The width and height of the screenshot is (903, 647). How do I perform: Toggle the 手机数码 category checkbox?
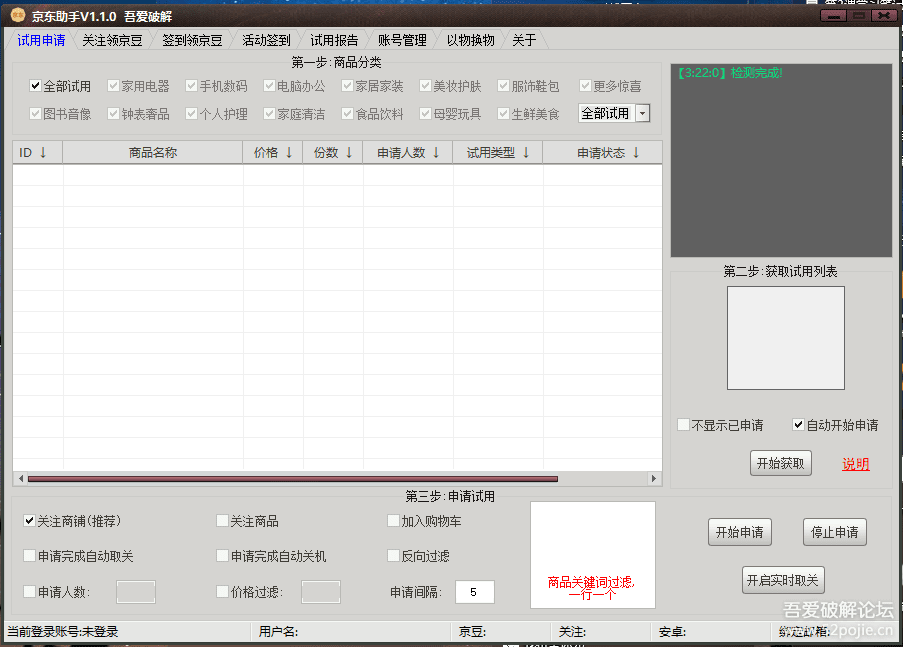click(192, 86)
